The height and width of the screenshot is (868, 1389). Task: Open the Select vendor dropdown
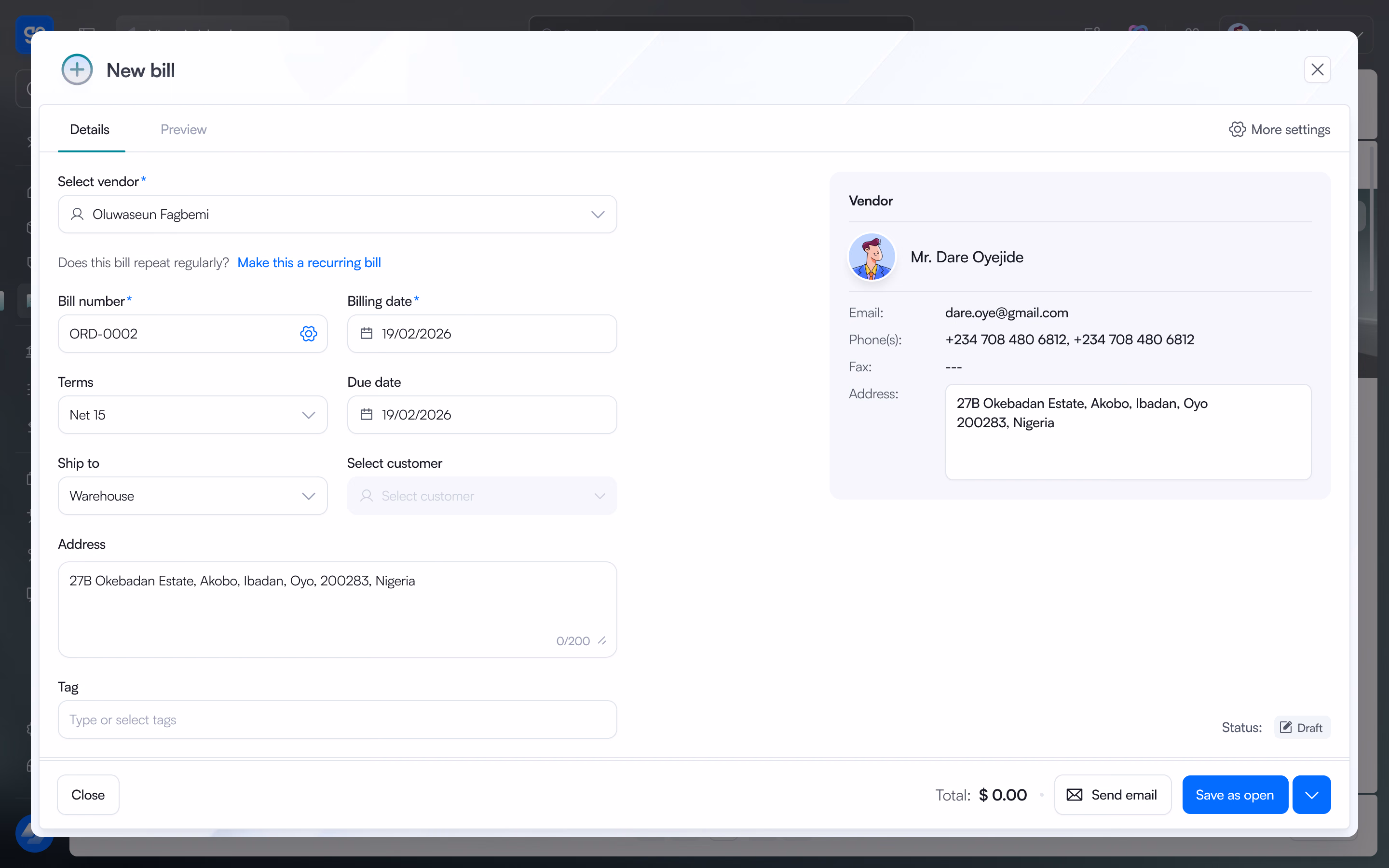[x=338, y=214]
